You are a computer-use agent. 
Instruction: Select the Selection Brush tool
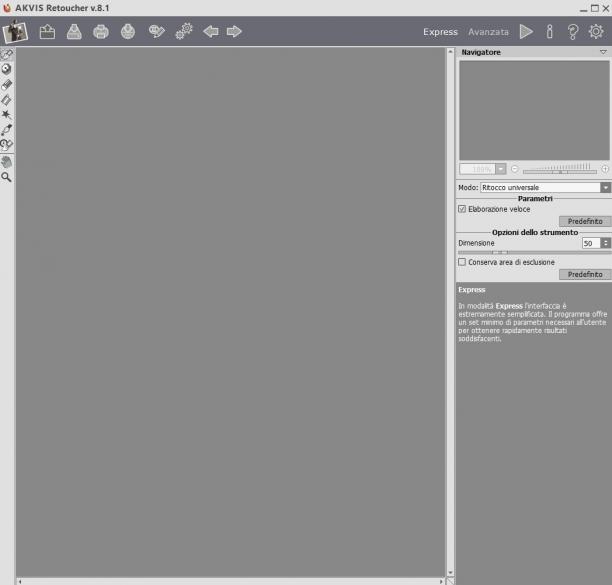pos(7,55)
